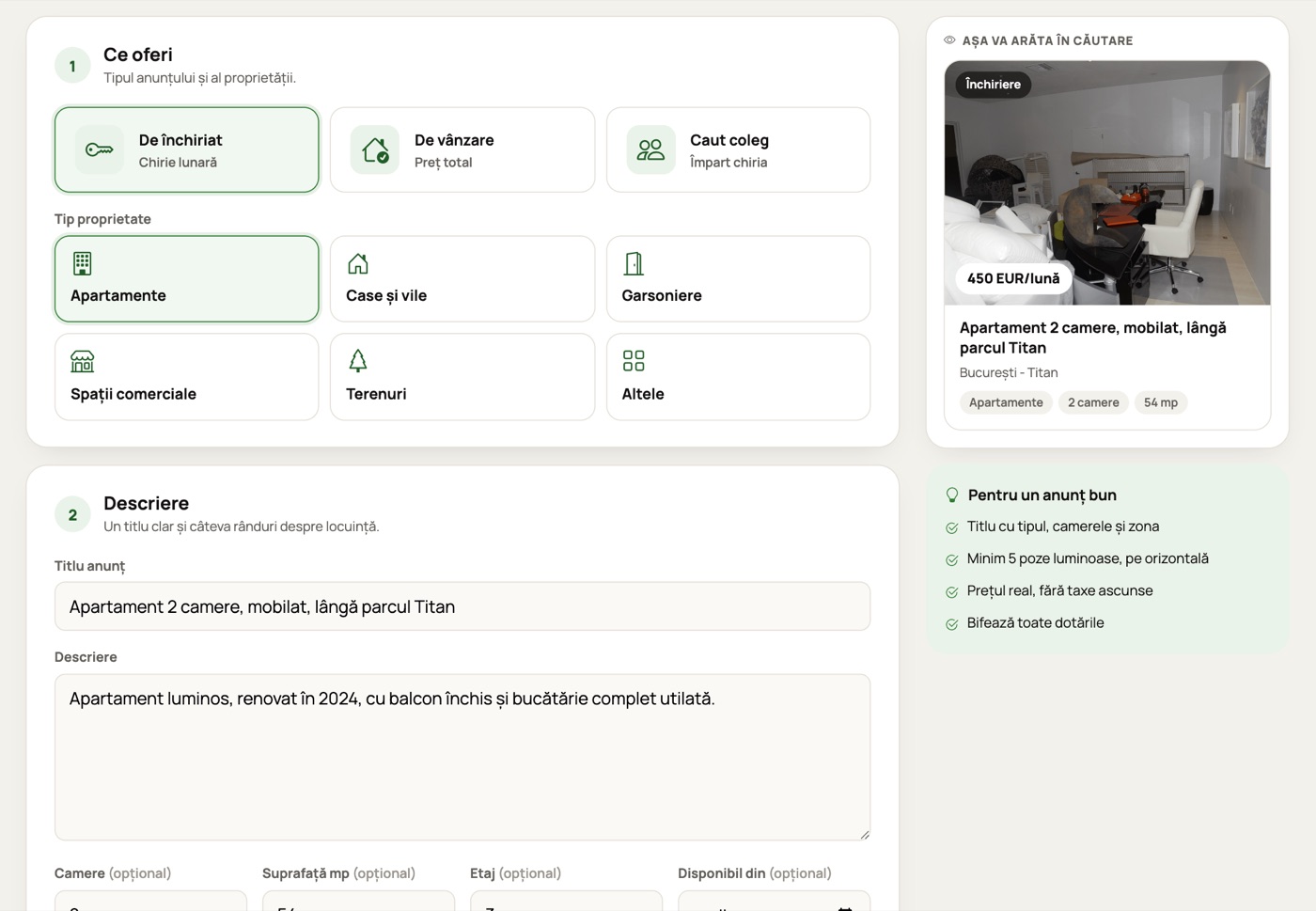Click checkmark icon beside Bifează toate dotările
1316x911 pixels.
(952, 623)
